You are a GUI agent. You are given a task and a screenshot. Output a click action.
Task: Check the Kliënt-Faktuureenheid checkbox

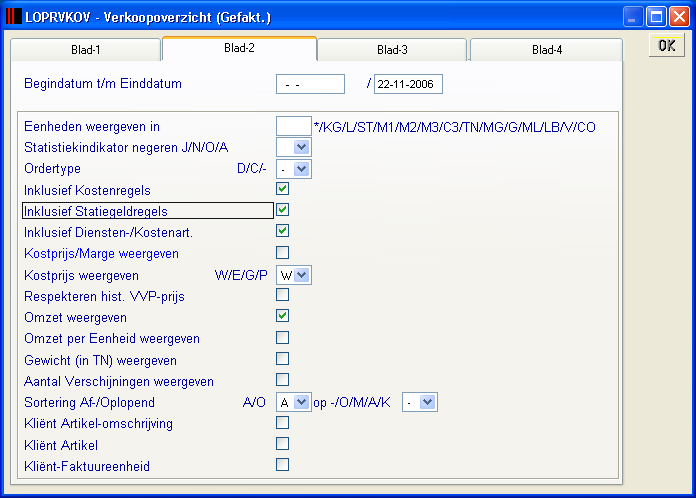tap(282, 465)
